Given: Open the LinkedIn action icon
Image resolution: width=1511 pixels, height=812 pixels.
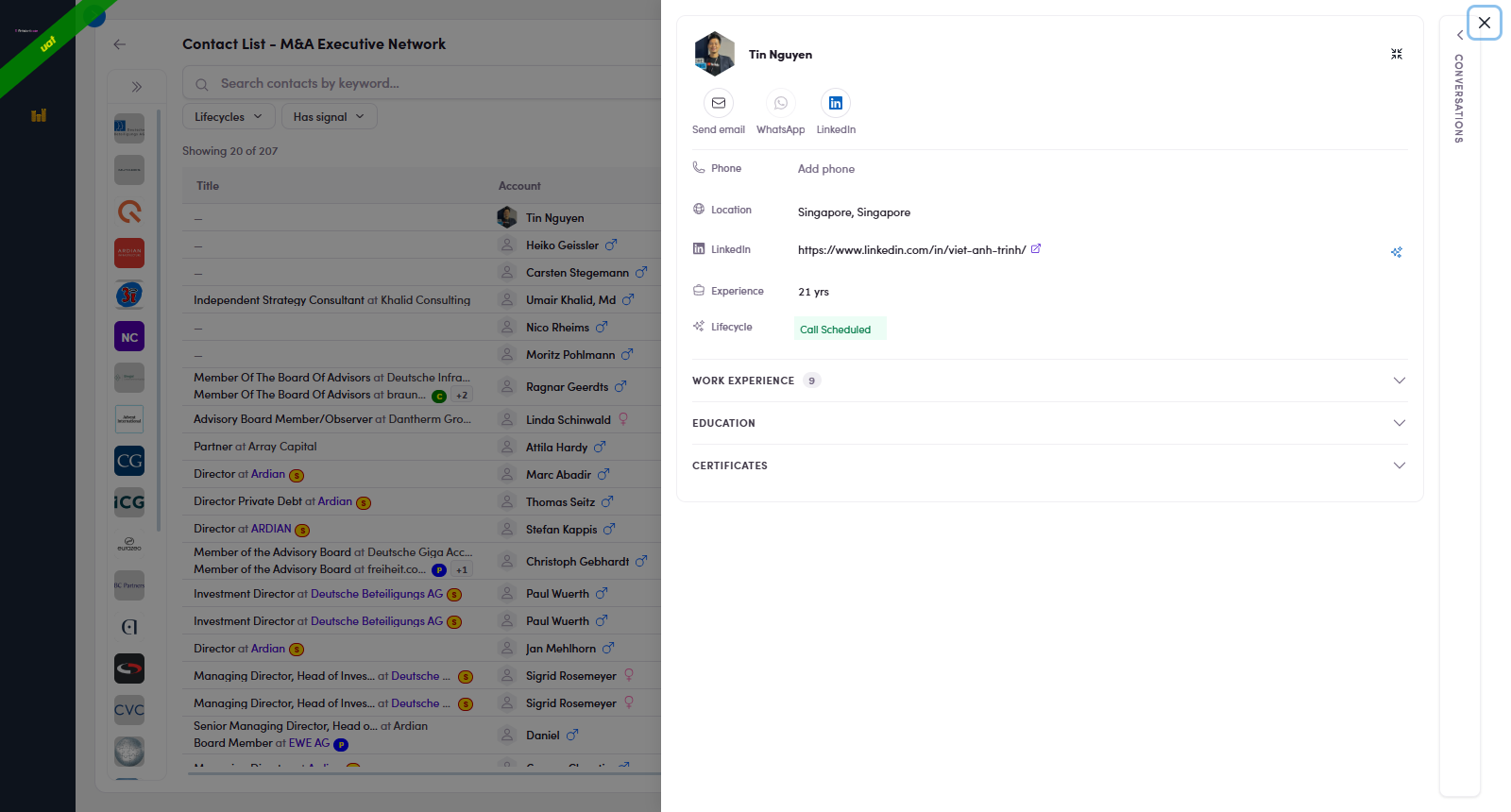Looking at the screenshot, I should 836,103.
